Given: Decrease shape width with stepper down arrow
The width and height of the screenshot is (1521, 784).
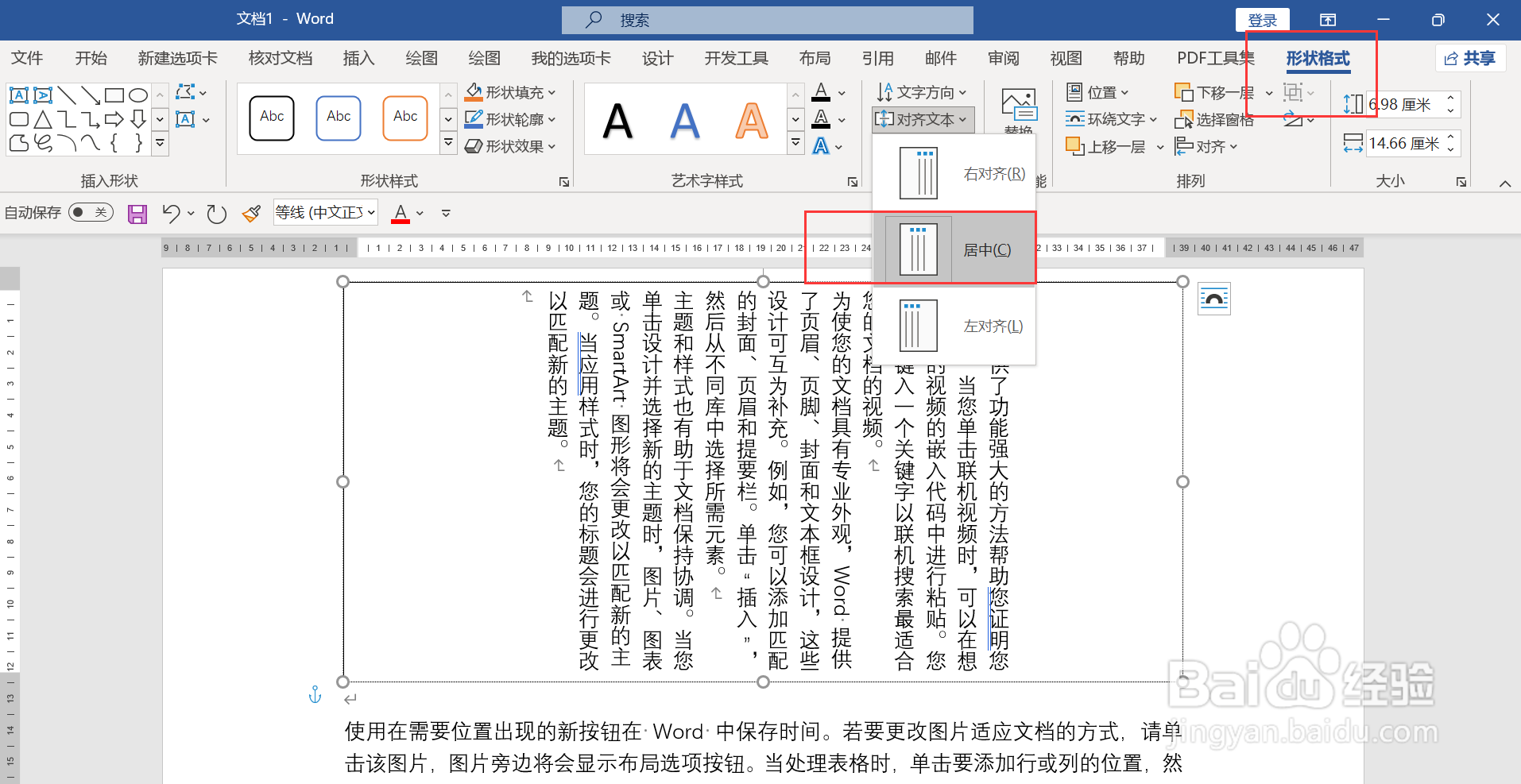Looking at the screenshot, I should (x=1451, y=149).
